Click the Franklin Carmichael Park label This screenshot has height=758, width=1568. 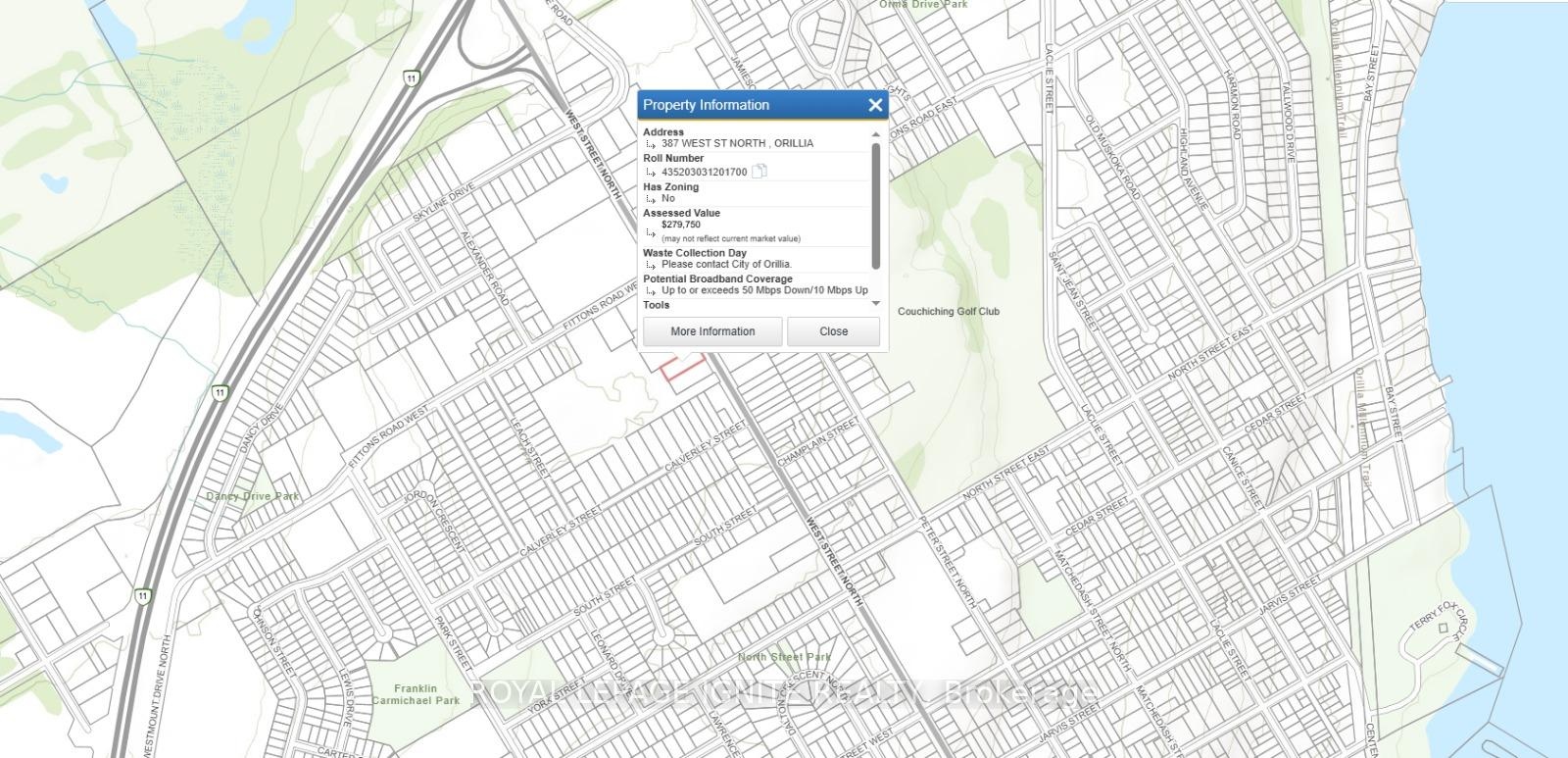pyautogui.click(x=416, y=695)
